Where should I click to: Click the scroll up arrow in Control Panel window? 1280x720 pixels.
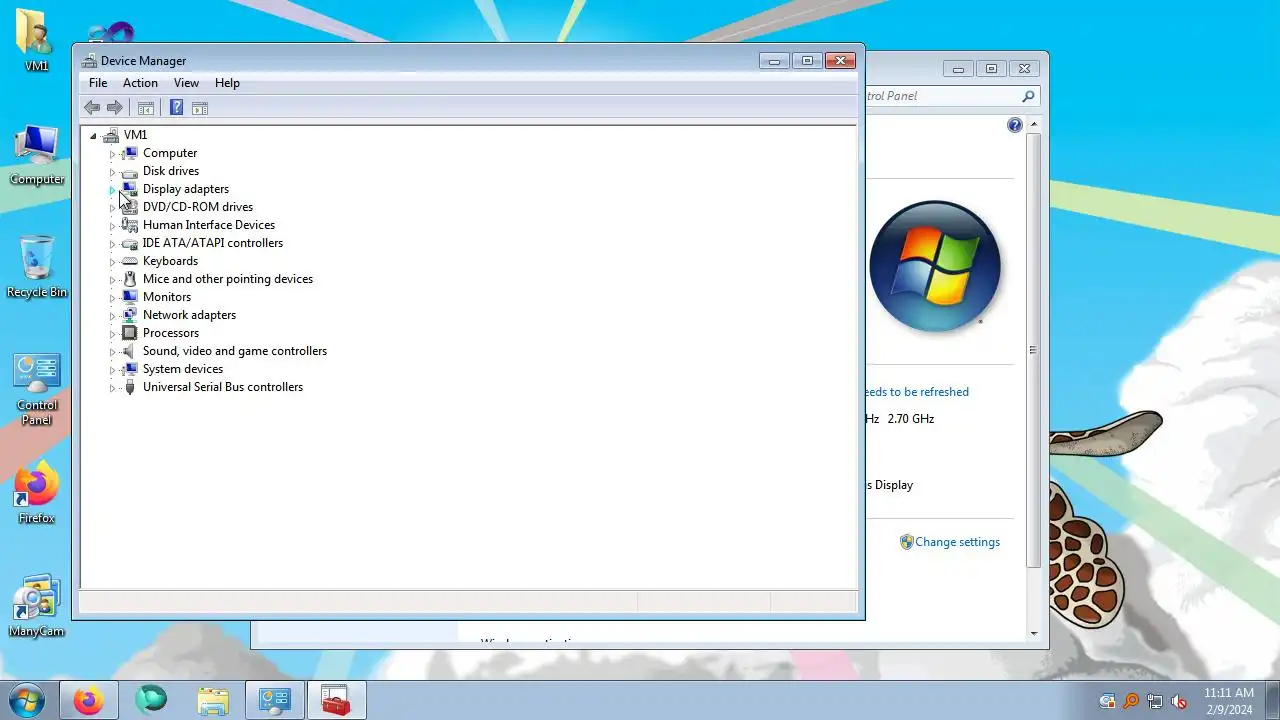coord(1033,125)
